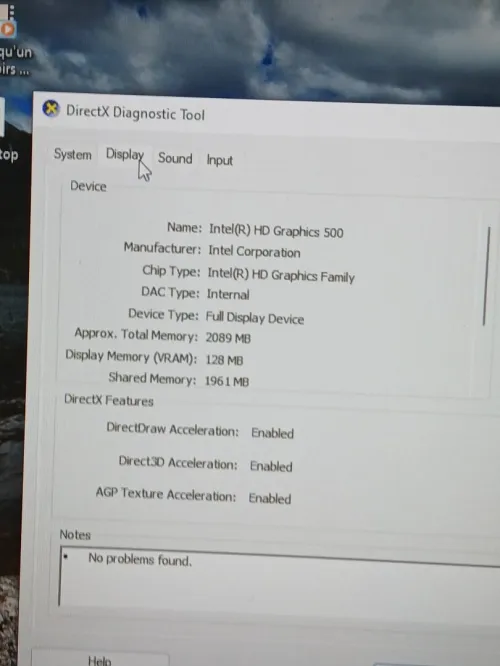Click the DAC Type "Internal" value
Image resolution: width=500 pixels, height=666 pixels.
[x=228, y=294]
